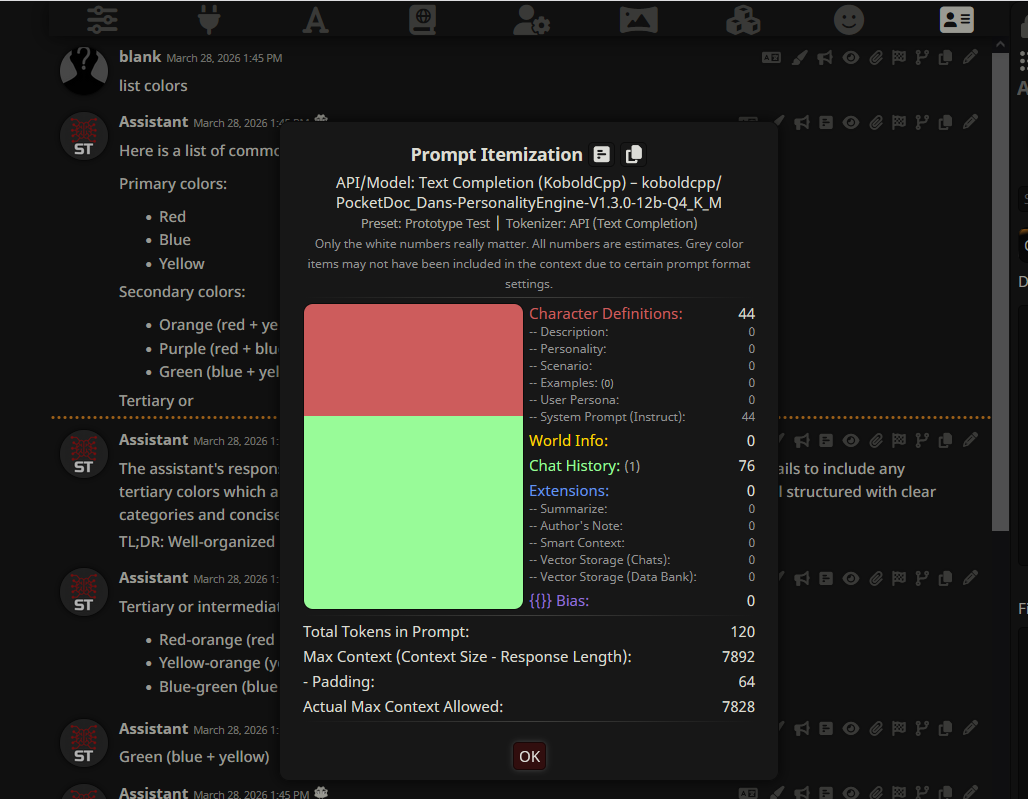This screenshot has width=1028, height=799.
Task: Copy icon on 'The assistant's response' message
Action: [945, 440]
